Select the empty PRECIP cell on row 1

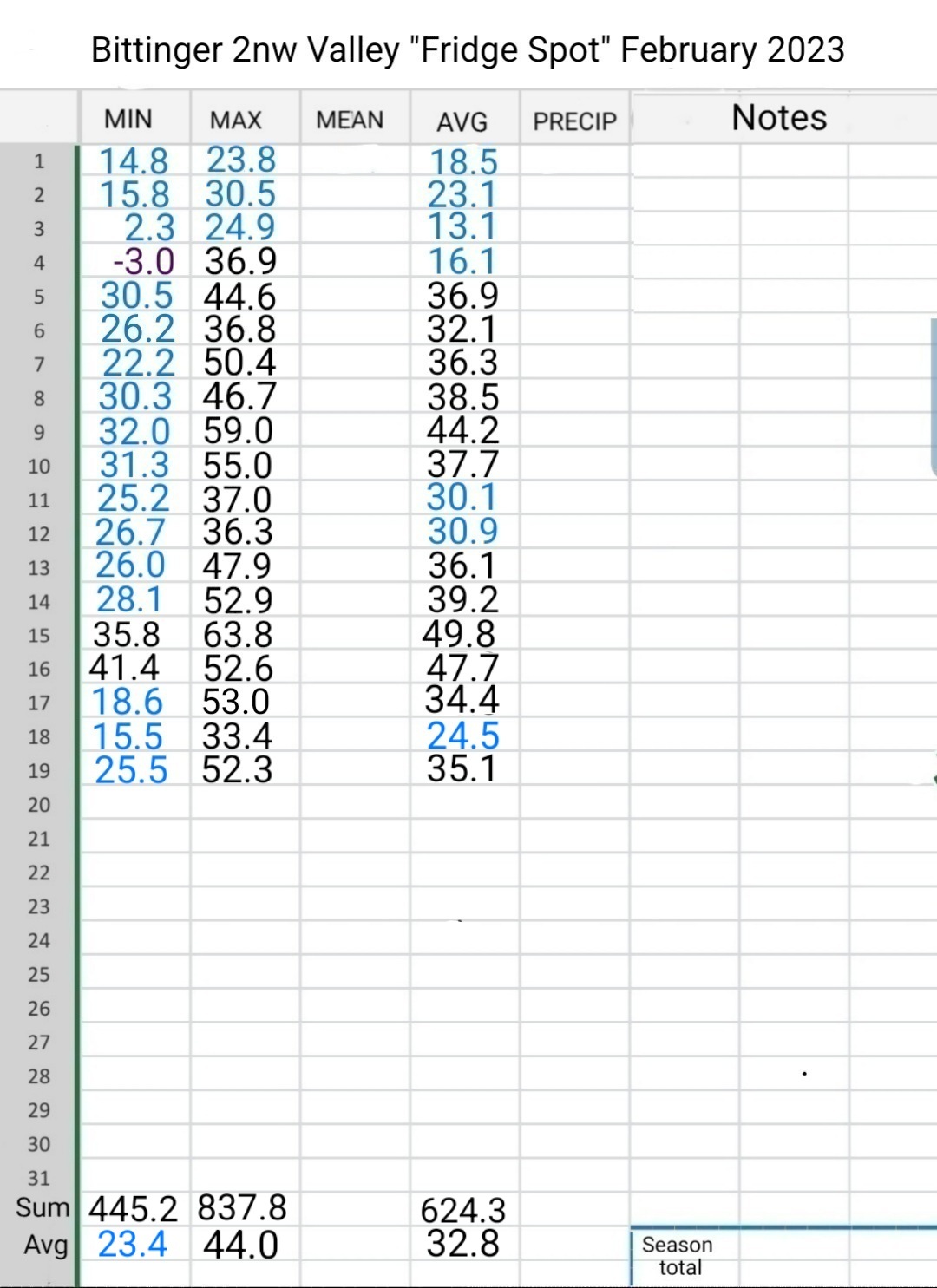pos(574,160)
